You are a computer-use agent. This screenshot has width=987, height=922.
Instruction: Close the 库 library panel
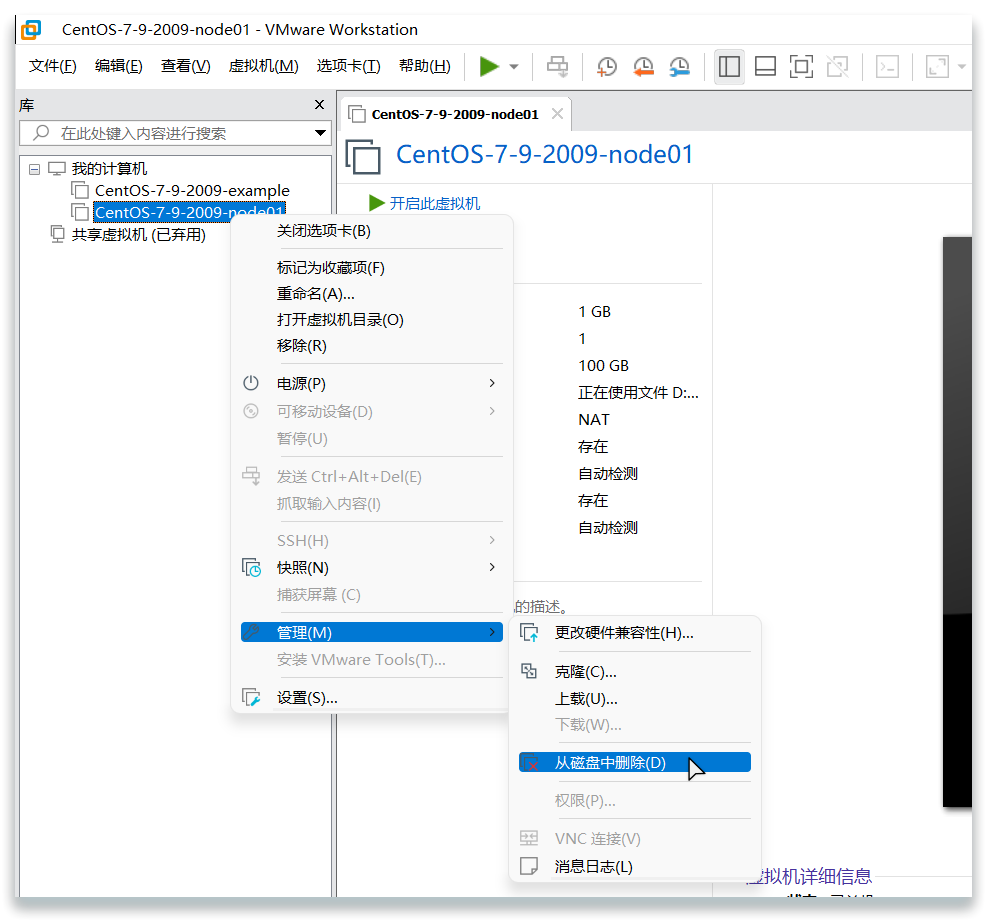[x=319, y=104]
